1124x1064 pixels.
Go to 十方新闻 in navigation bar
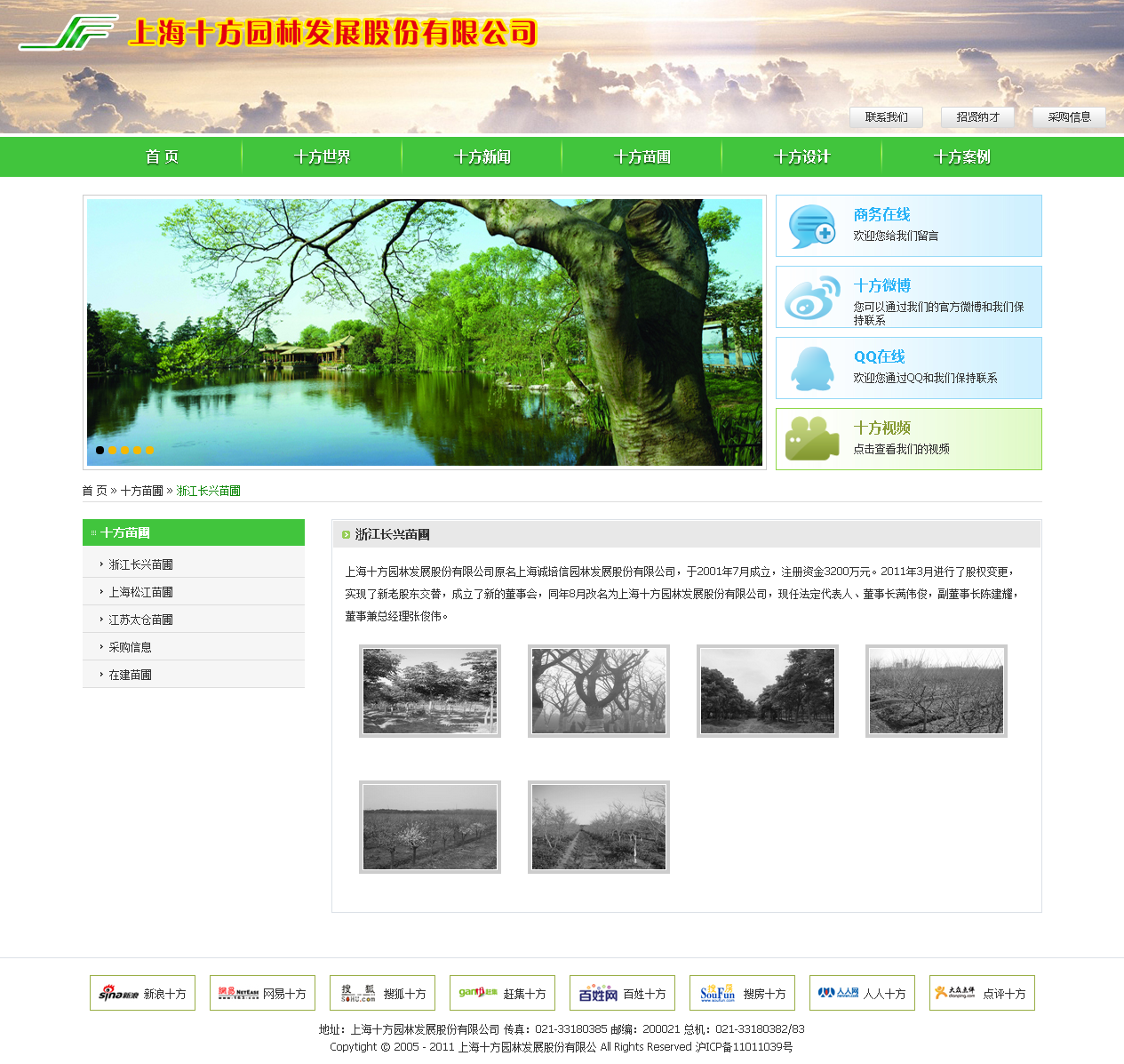coord(482,157)
